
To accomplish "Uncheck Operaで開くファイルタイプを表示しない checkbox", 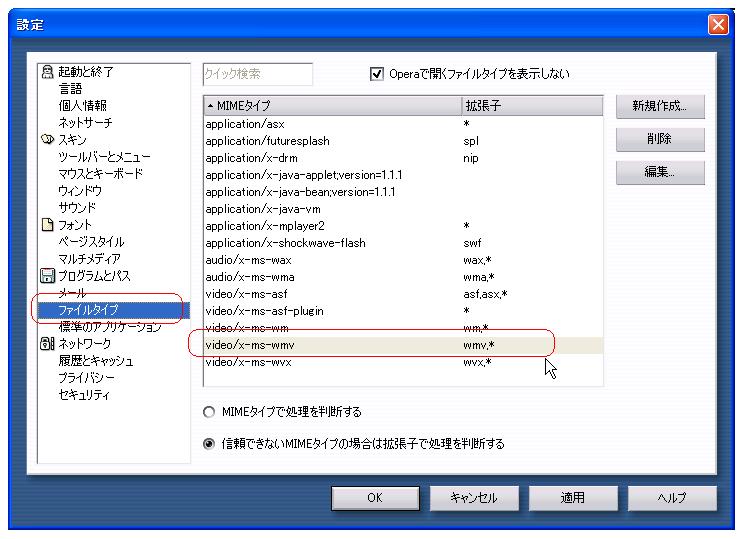I will click(377, 74).
